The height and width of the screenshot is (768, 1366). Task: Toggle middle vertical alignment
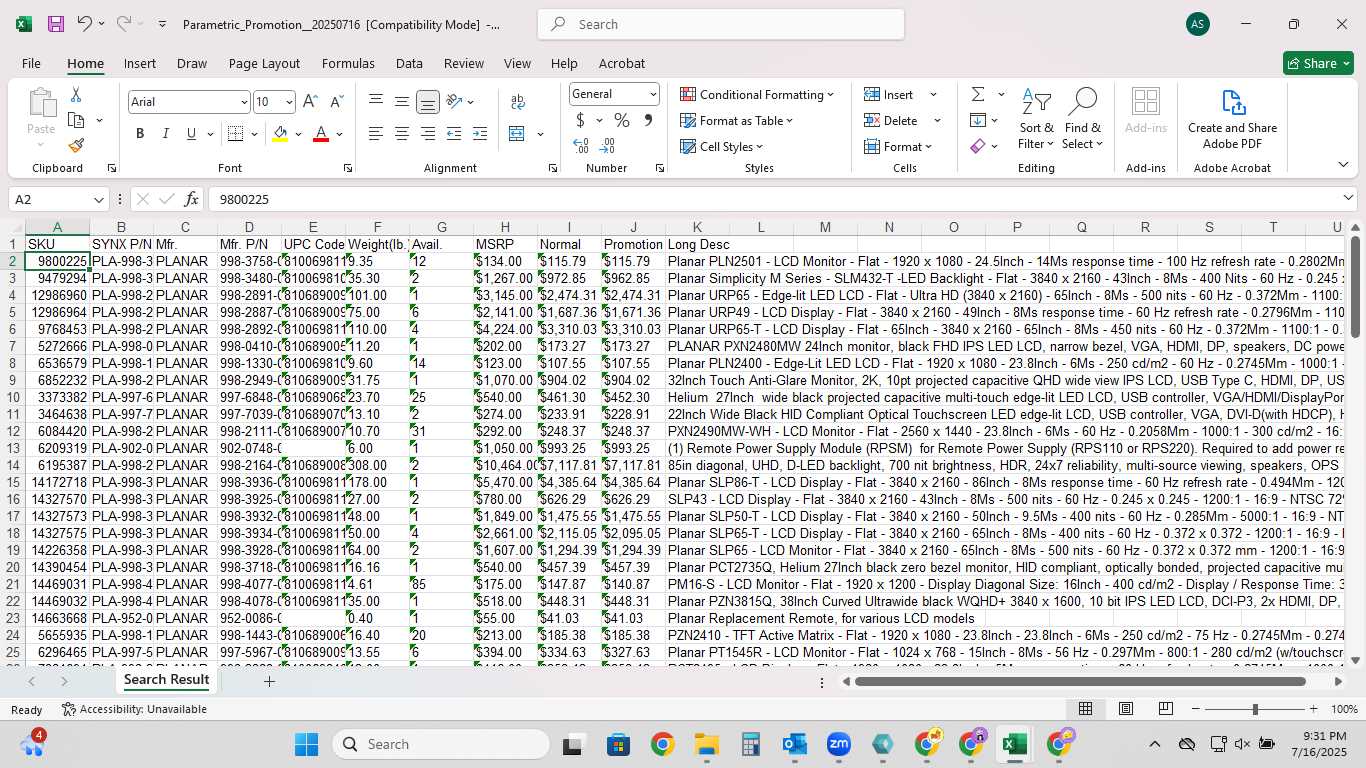[401, 102]
